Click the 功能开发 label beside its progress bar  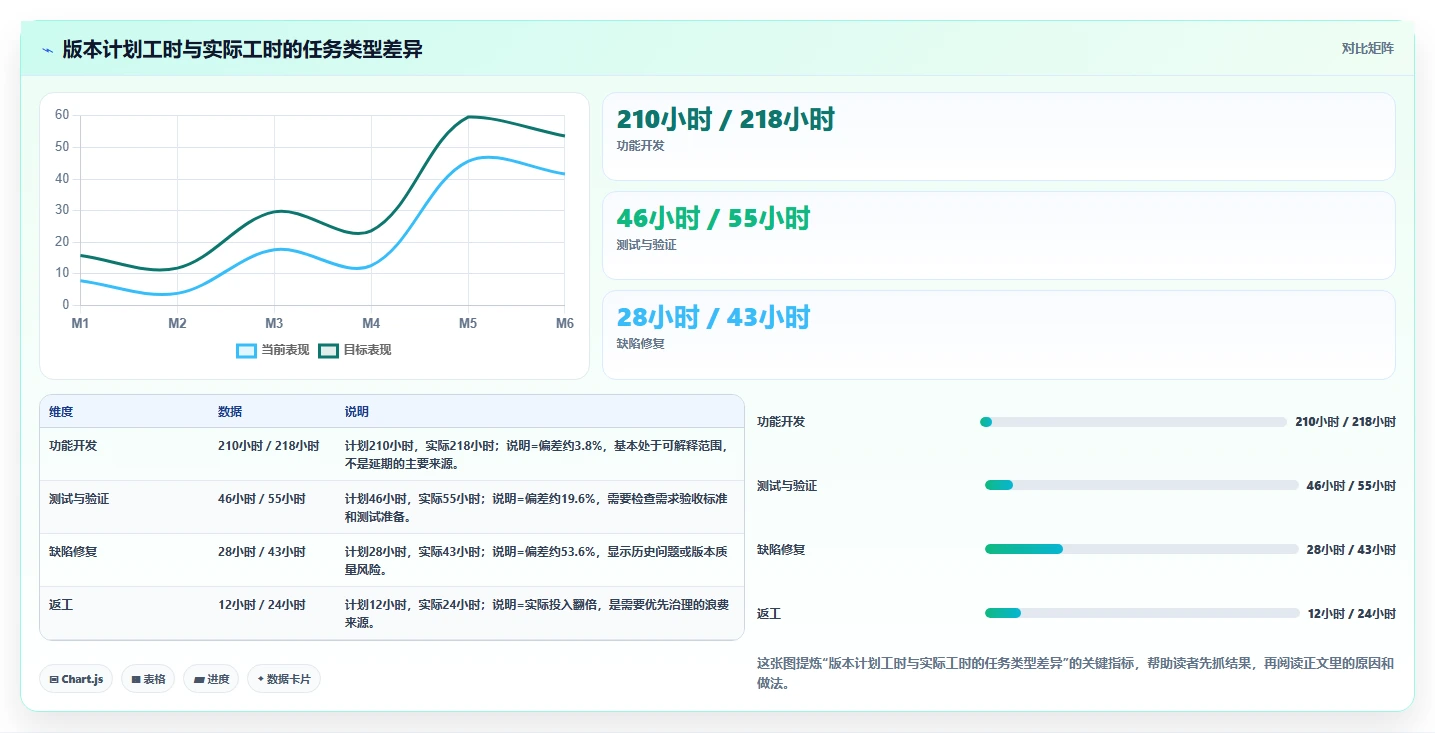point(781,422)
